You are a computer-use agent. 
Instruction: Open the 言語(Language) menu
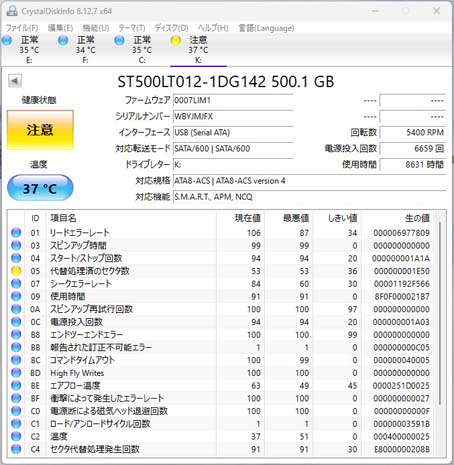pyautogui.click(x=266, y=28)
